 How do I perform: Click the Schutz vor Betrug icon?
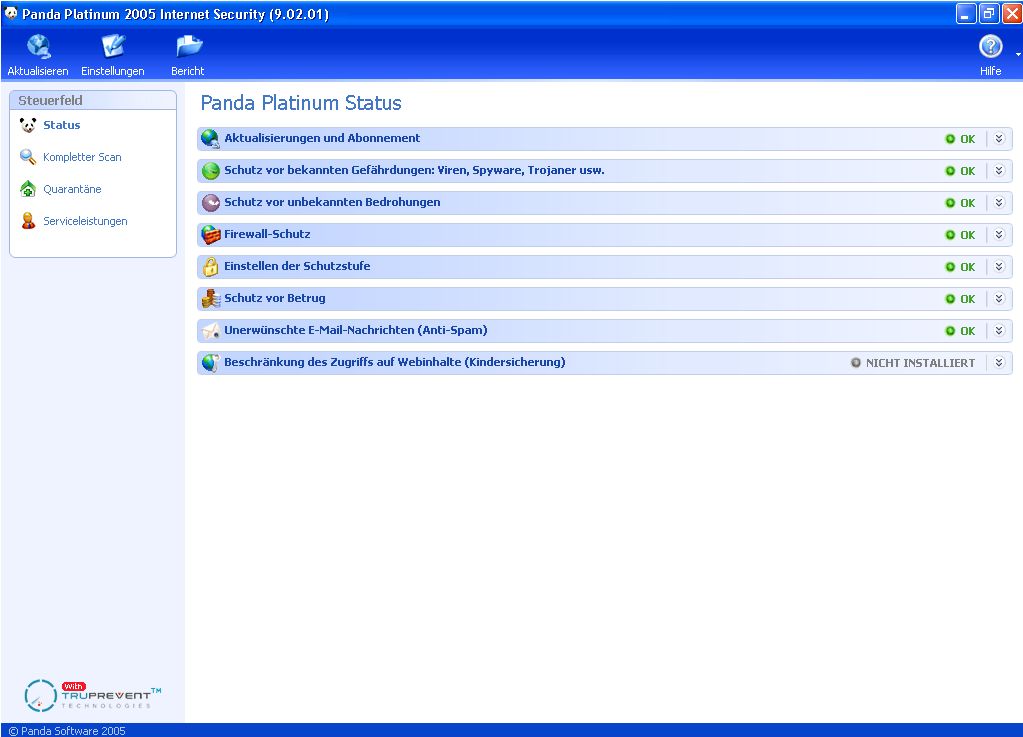210,299
